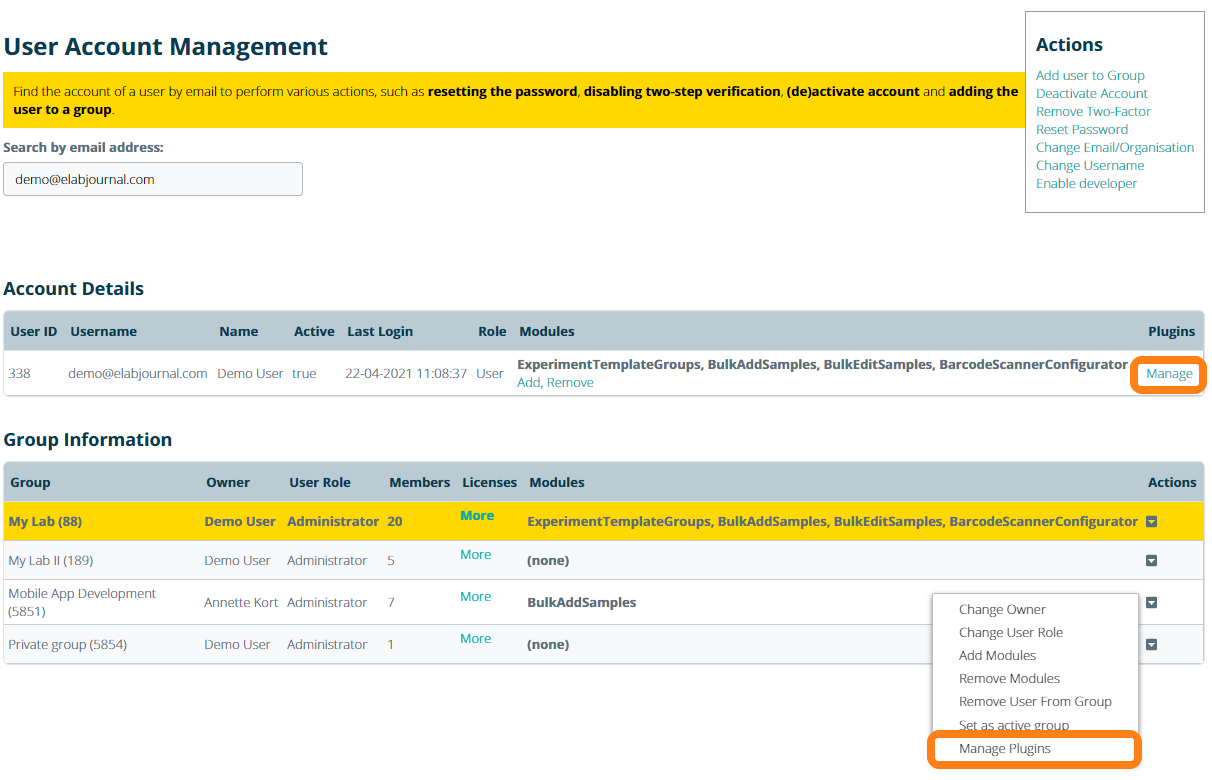Expand actions arrow for Private group row
The width and height of the screenshot is (1212, 780).
pos(1151,645)
